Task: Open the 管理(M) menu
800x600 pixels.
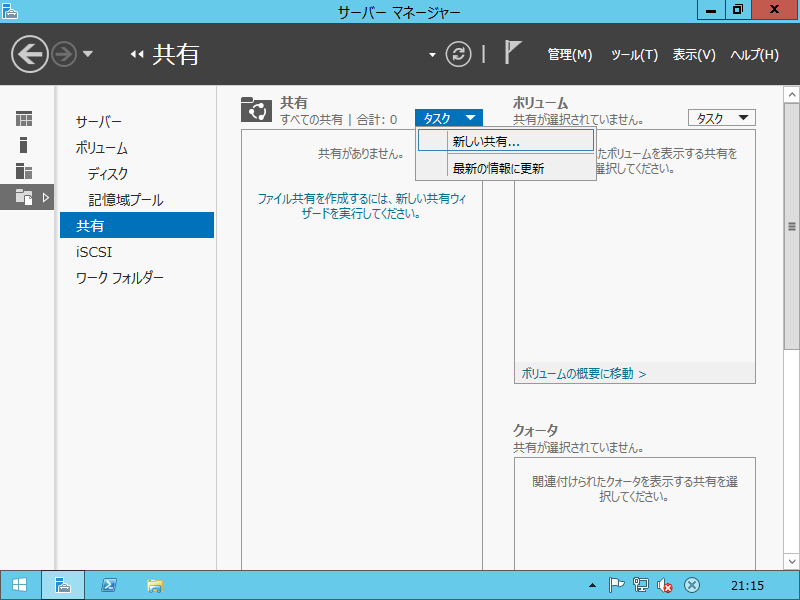Action: pyautogui.click(x=569, y=55)
